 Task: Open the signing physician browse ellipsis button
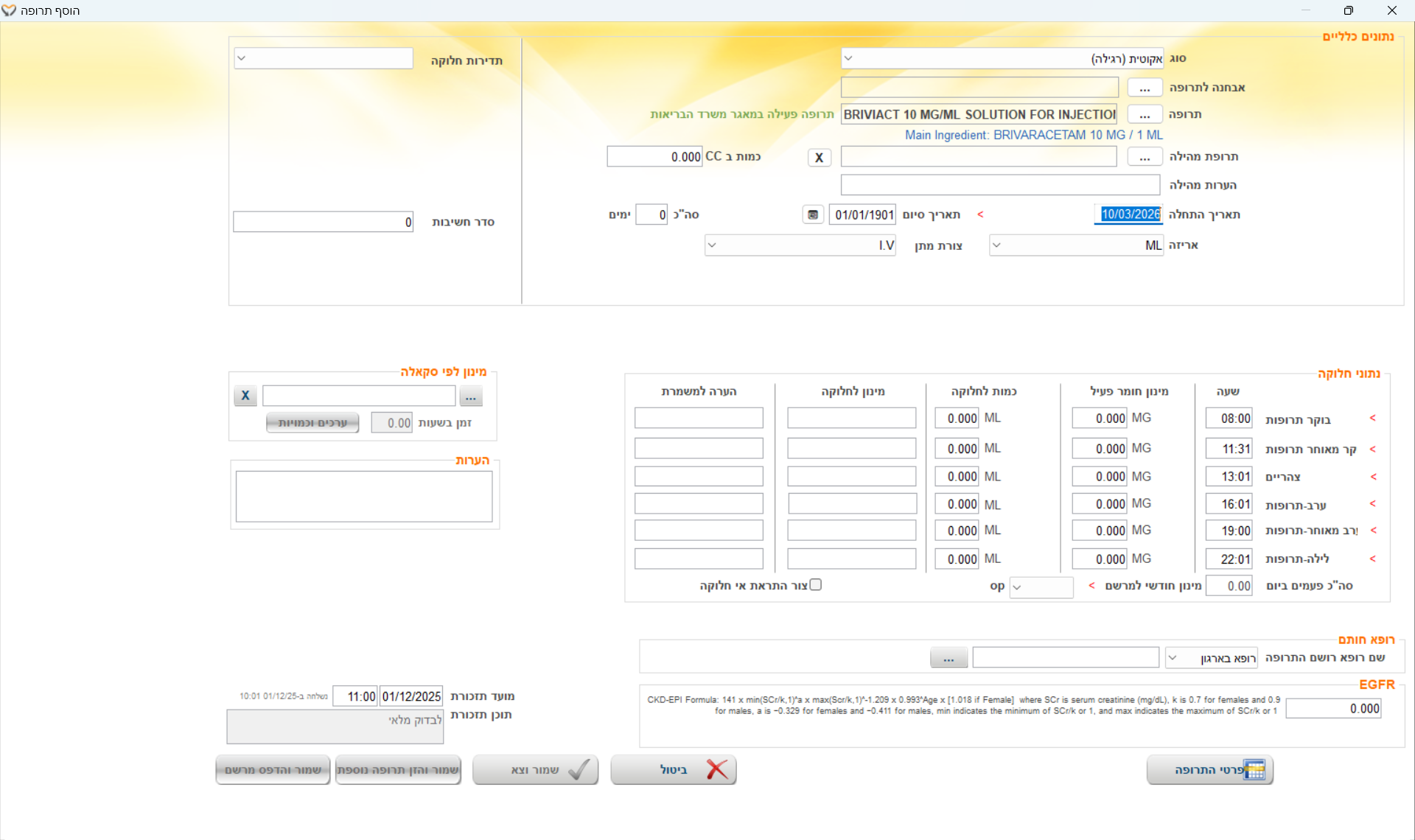tap(948, 658)
